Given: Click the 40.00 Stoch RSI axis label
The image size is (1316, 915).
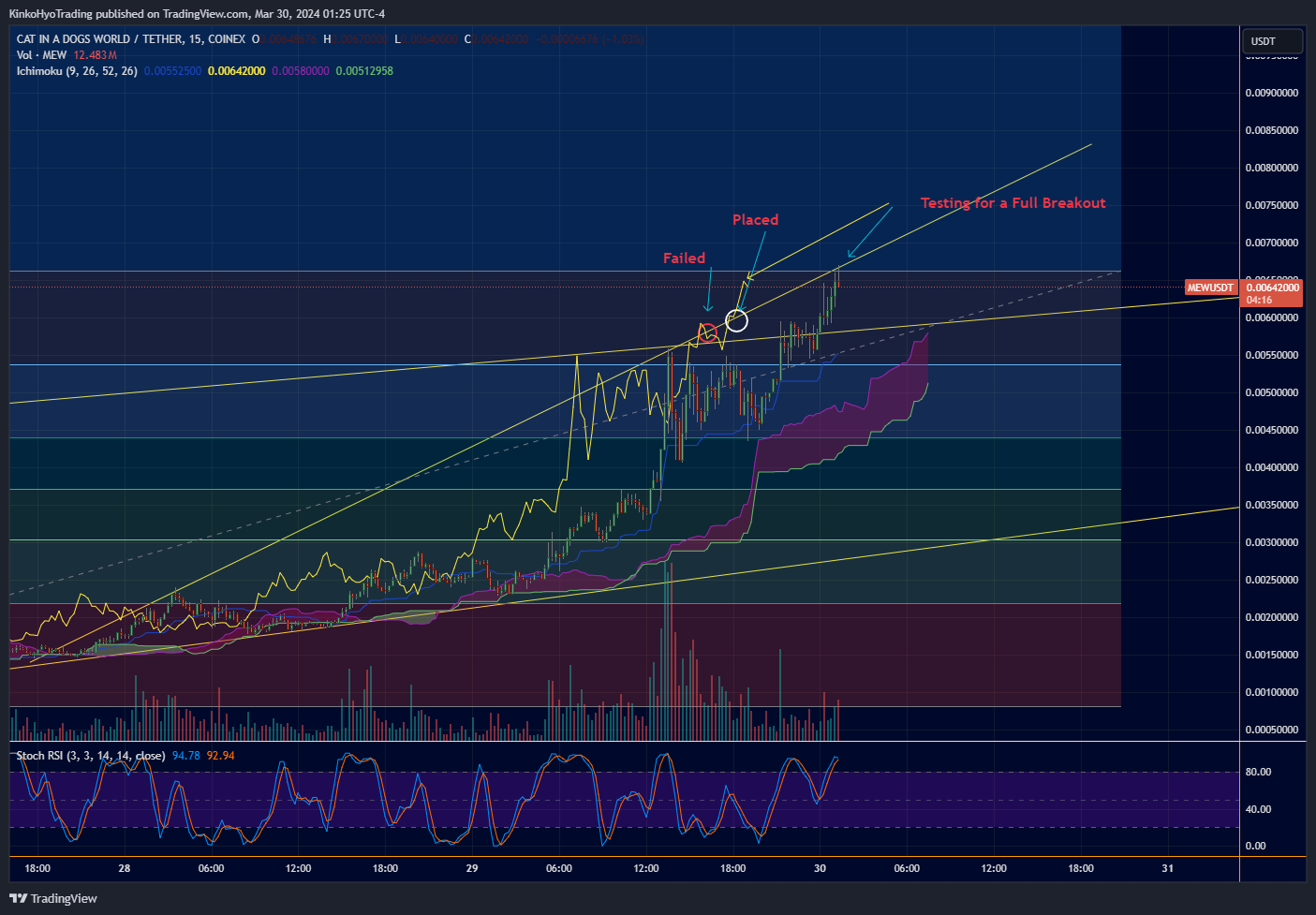Looking at the screenshot, I should 1258,809.
